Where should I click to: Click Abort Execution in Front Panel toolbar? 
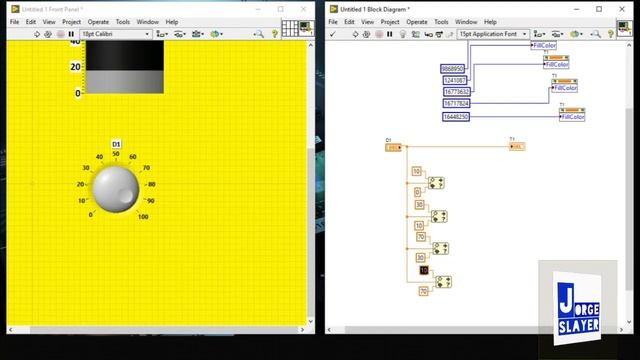[60, 34]
